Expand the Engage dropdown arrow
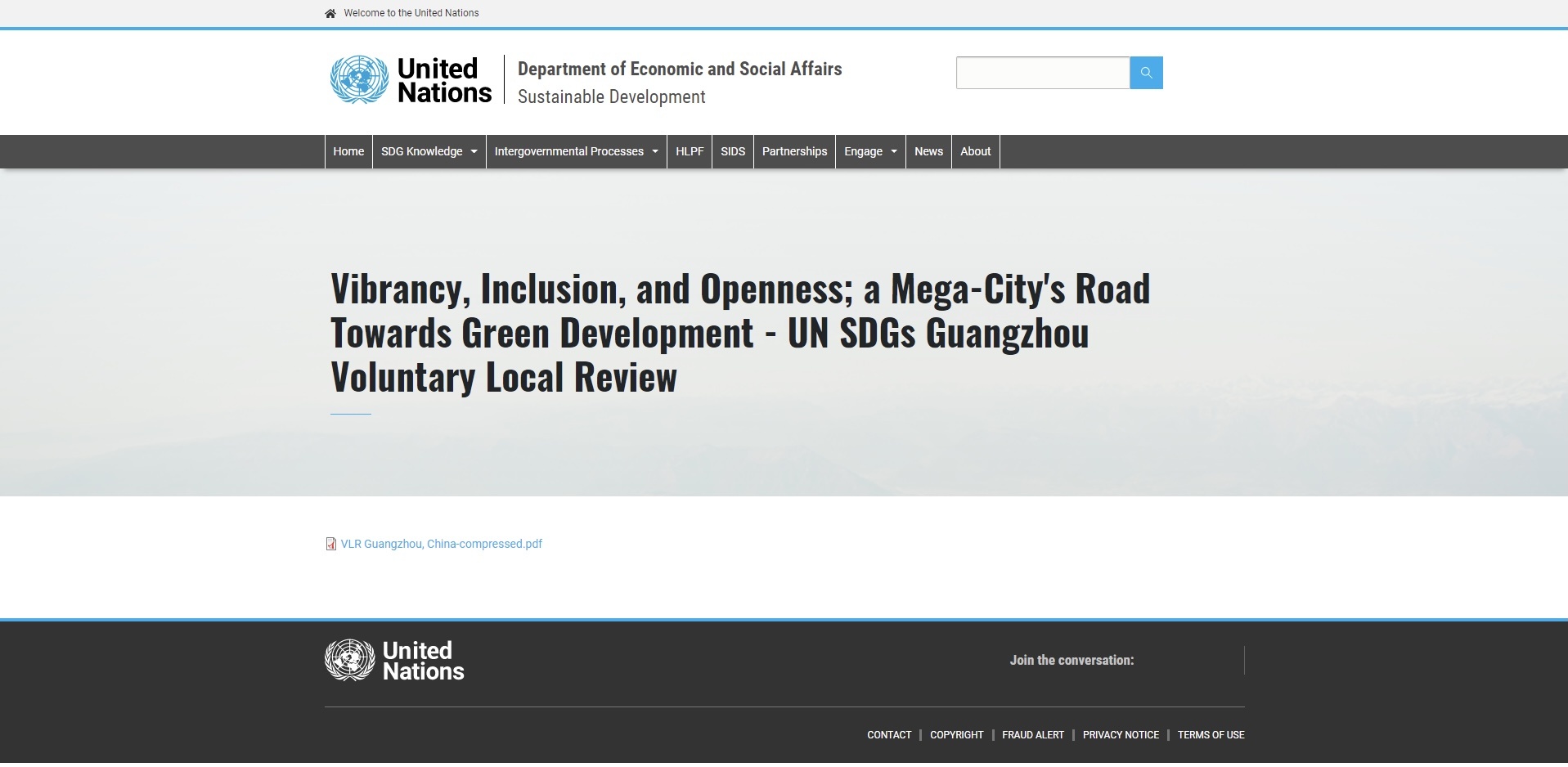Image resolution: width=1568 pixels, height=767 pixels. pos(894,151)
